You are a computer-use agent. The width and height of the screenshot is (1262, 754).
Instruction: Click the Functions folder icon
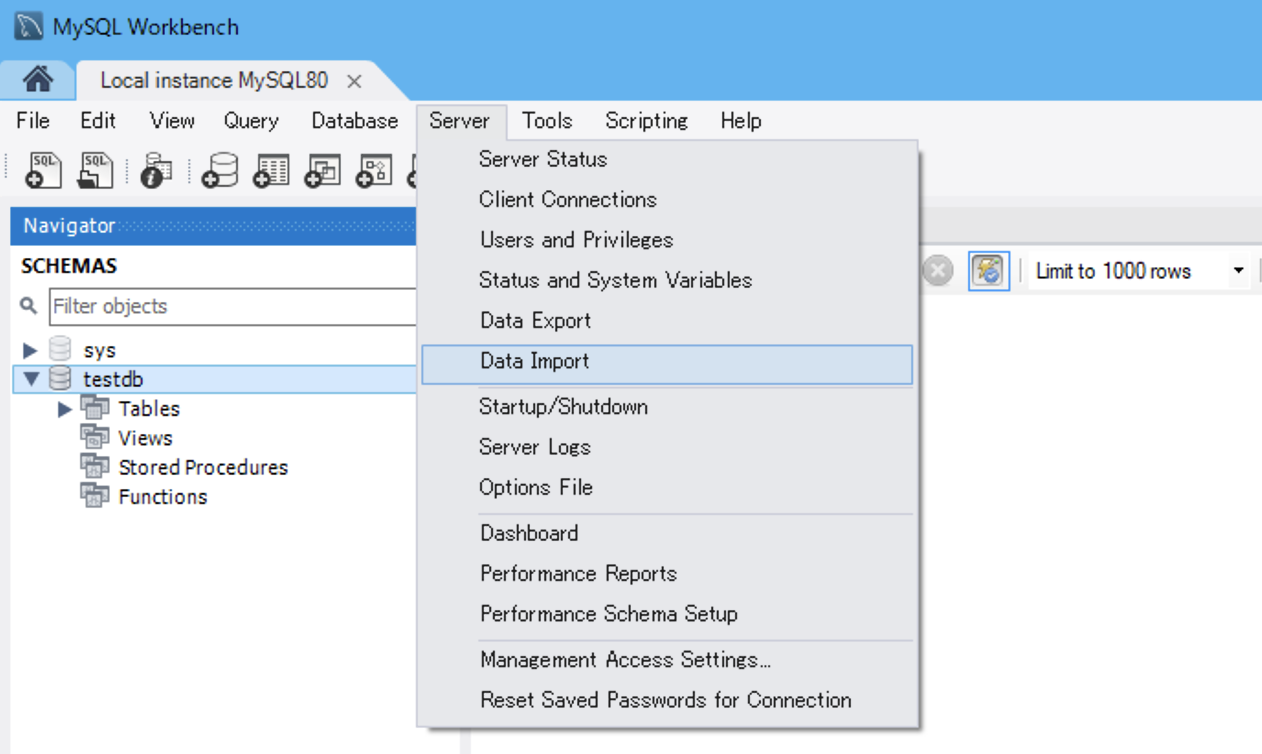coord(95,495)
